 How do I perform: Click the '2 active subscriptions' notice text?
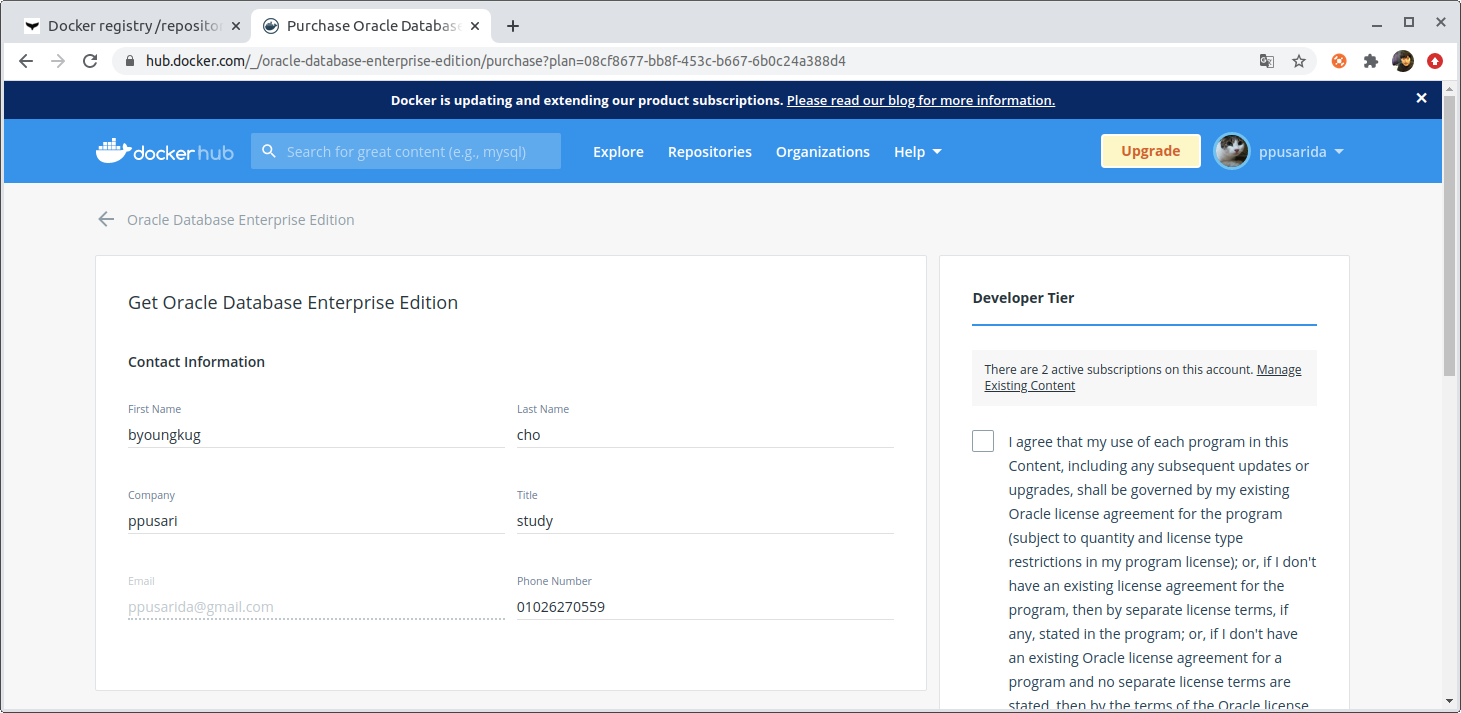(x=1118, y=370)
